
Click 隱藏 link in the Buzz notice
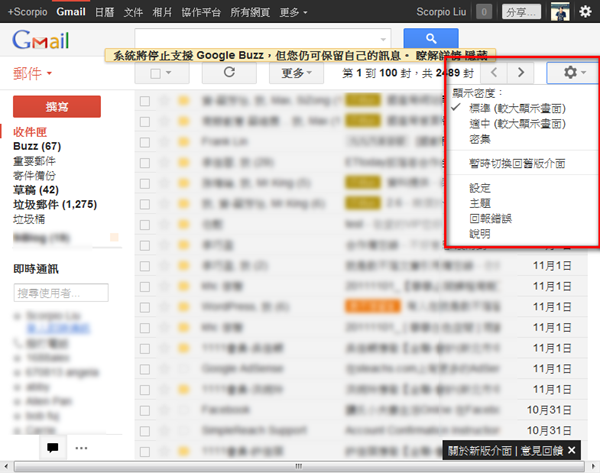(x=476, y=56)
